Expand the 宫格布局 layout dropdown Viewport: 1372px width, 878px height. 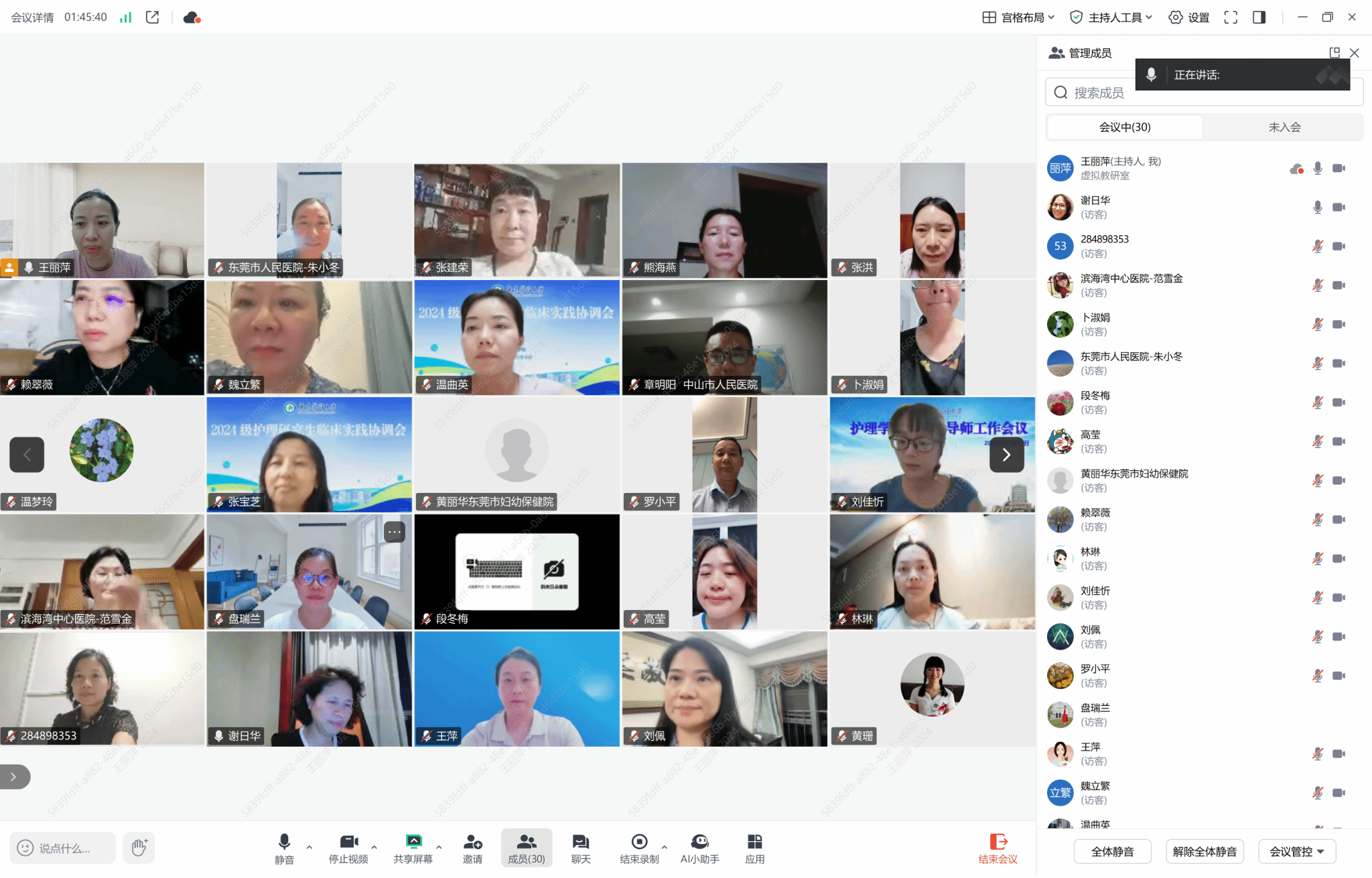click(1019, 17)
